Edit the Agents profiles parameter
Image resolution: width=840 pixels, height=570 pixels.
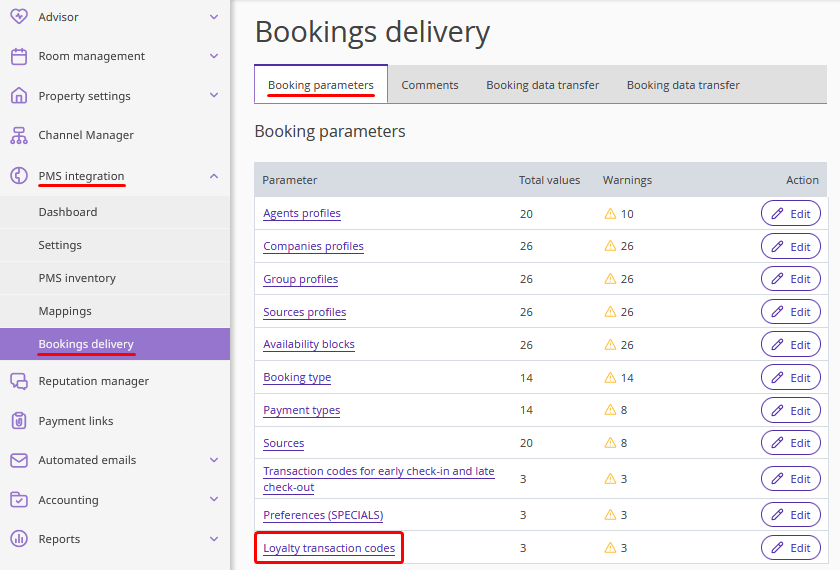[x=791, y=214]
